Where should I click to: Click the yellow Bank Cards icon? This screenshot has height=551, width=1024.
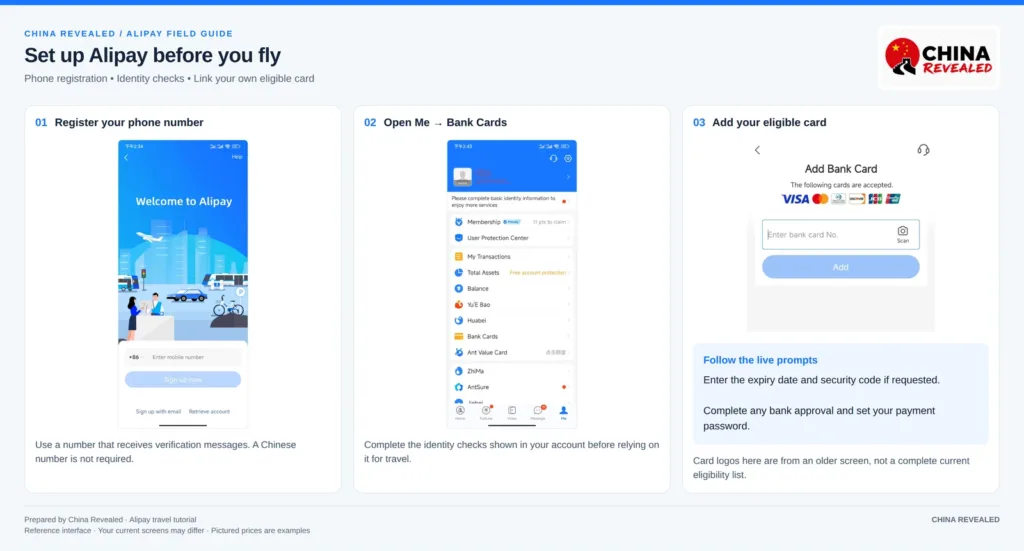[458, 336]
